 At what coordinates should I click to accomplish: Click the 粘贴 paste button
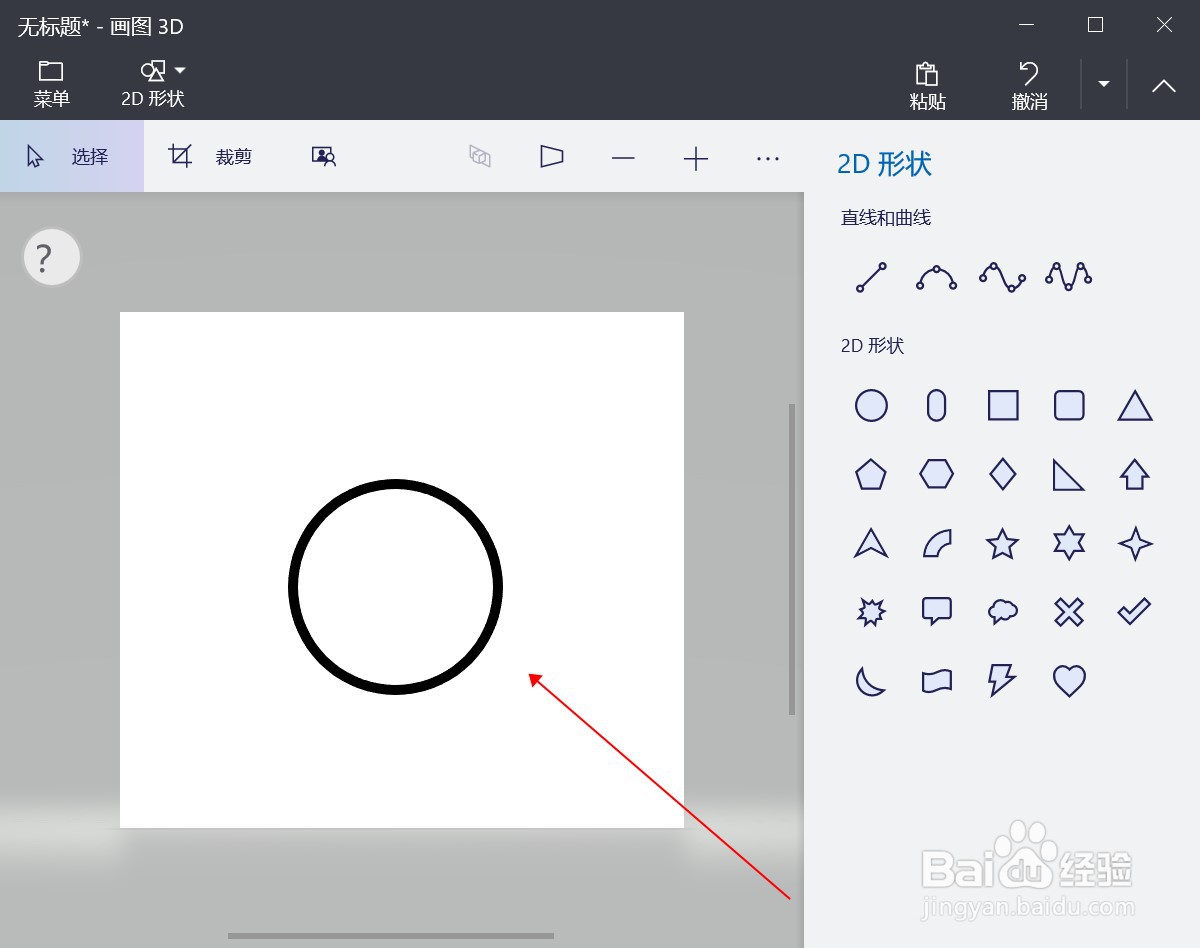(x=928, y=86)
